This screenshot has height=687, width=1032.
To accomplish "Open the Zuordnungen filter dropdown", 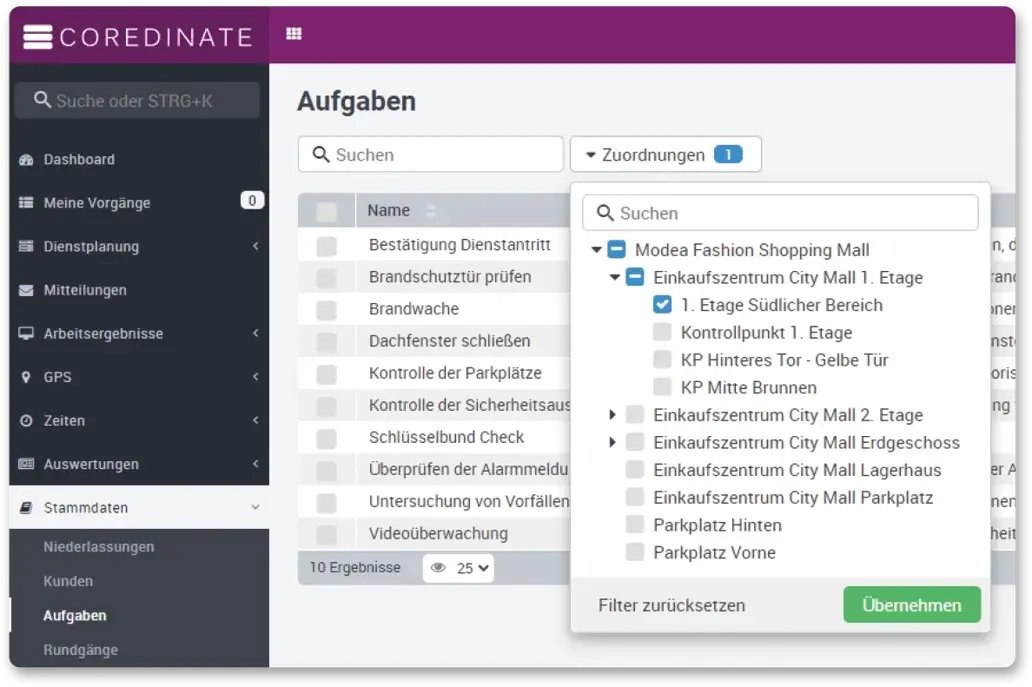I will [665, 155].
